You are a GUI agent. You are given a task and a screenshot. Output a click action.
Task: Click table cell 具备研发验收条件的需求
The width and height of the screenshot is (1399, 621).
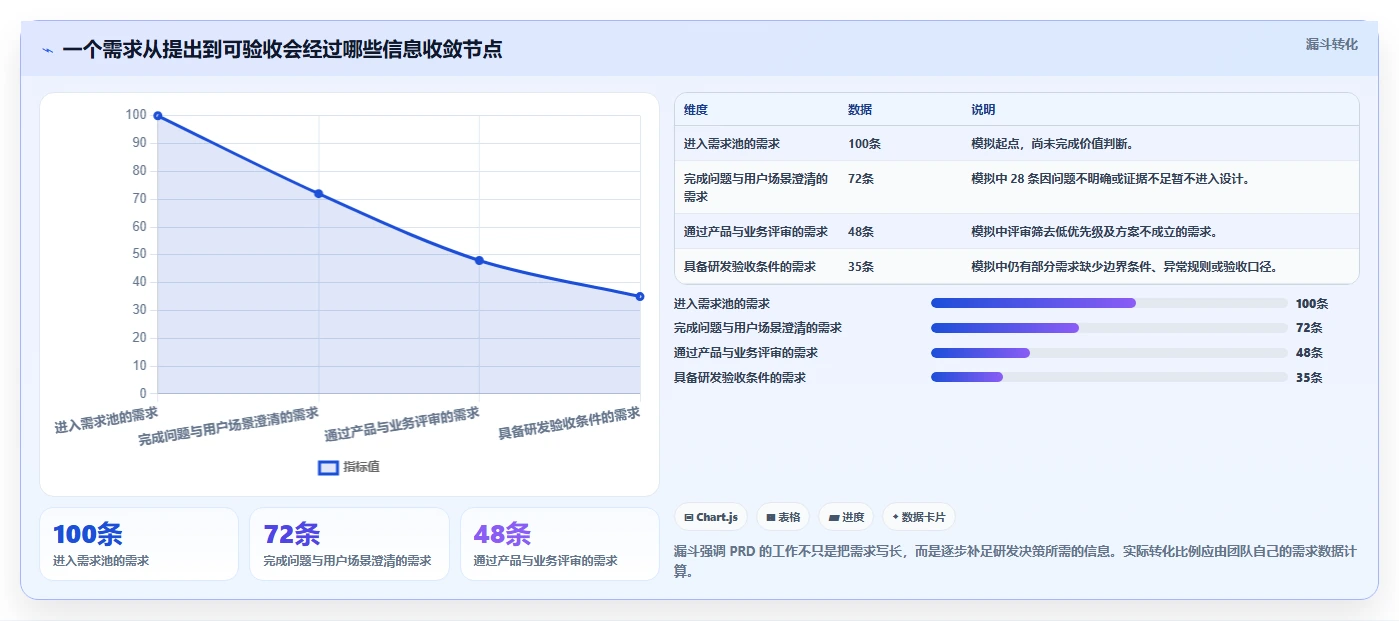coord(750,267)
